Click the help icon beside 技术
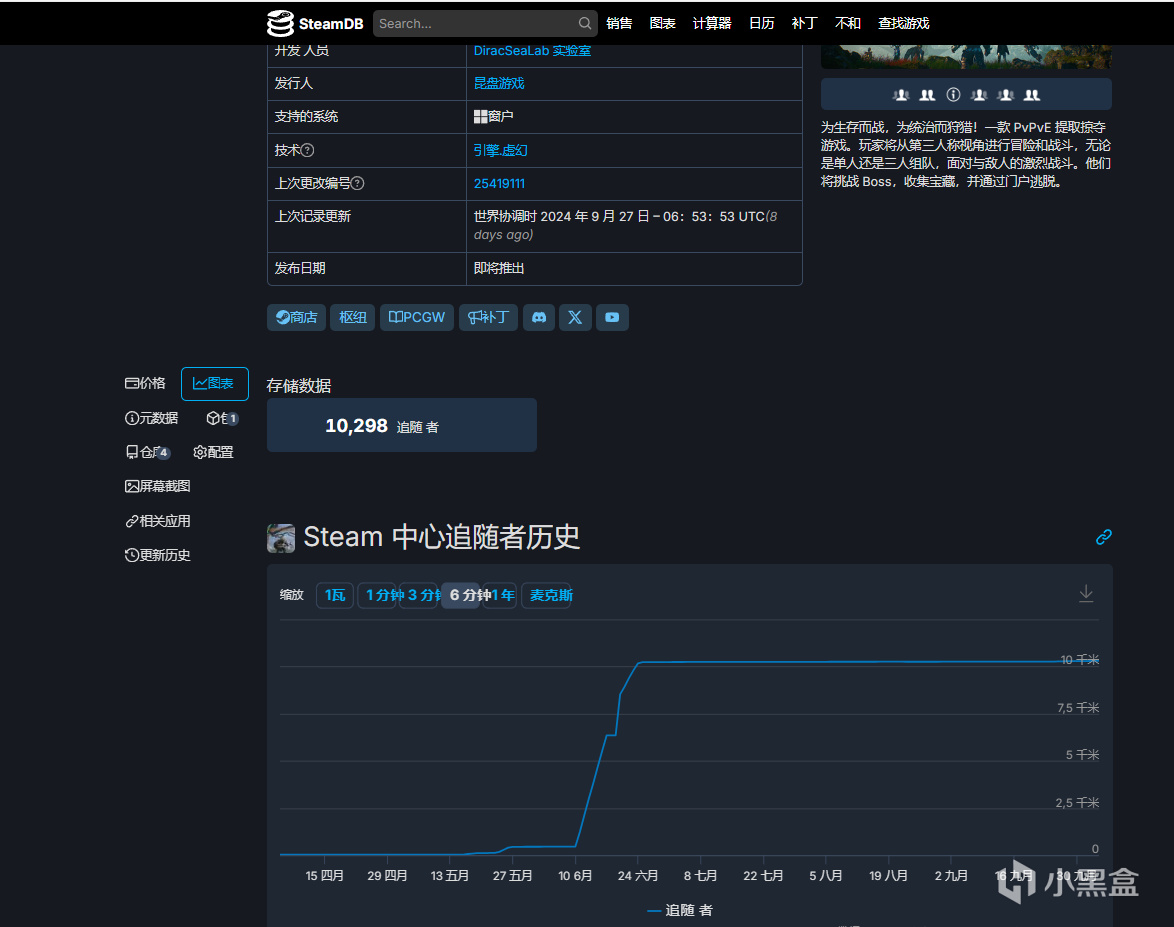The image size is (1174, 927). point(308,151)
